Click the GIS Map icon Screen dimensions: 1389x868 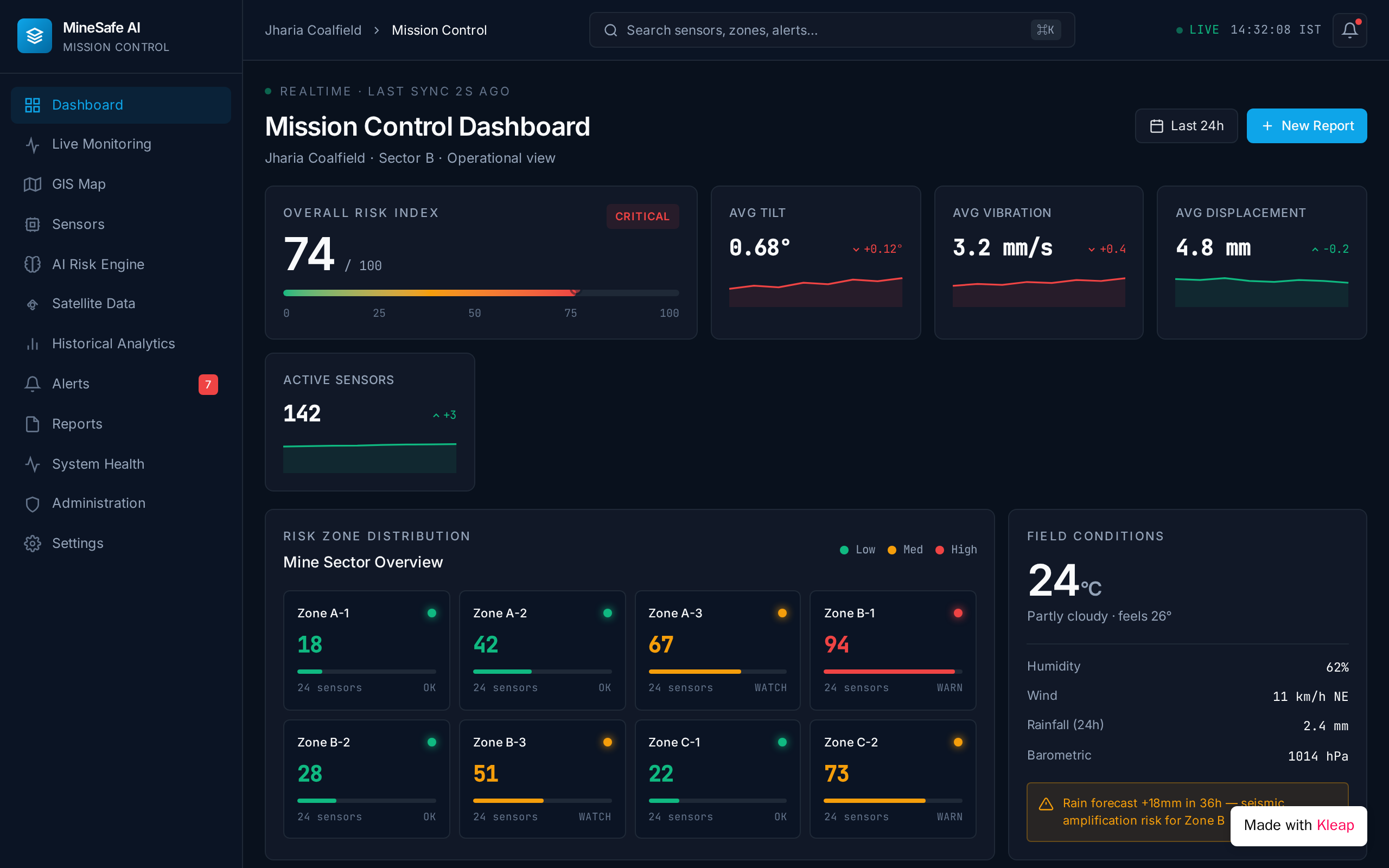click(32, 184)
